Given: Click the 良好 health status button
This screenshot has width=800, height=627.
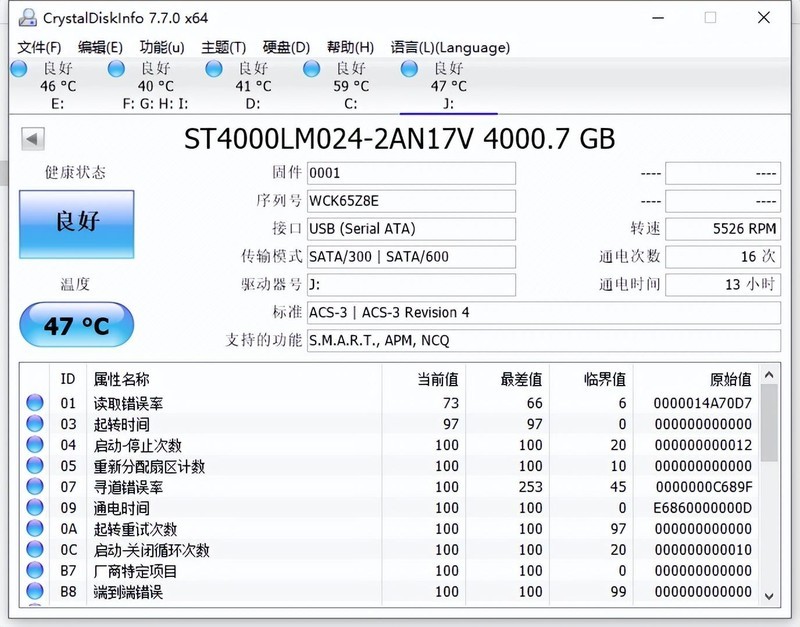Looking at the screenshot, I should tap(77, 224).
